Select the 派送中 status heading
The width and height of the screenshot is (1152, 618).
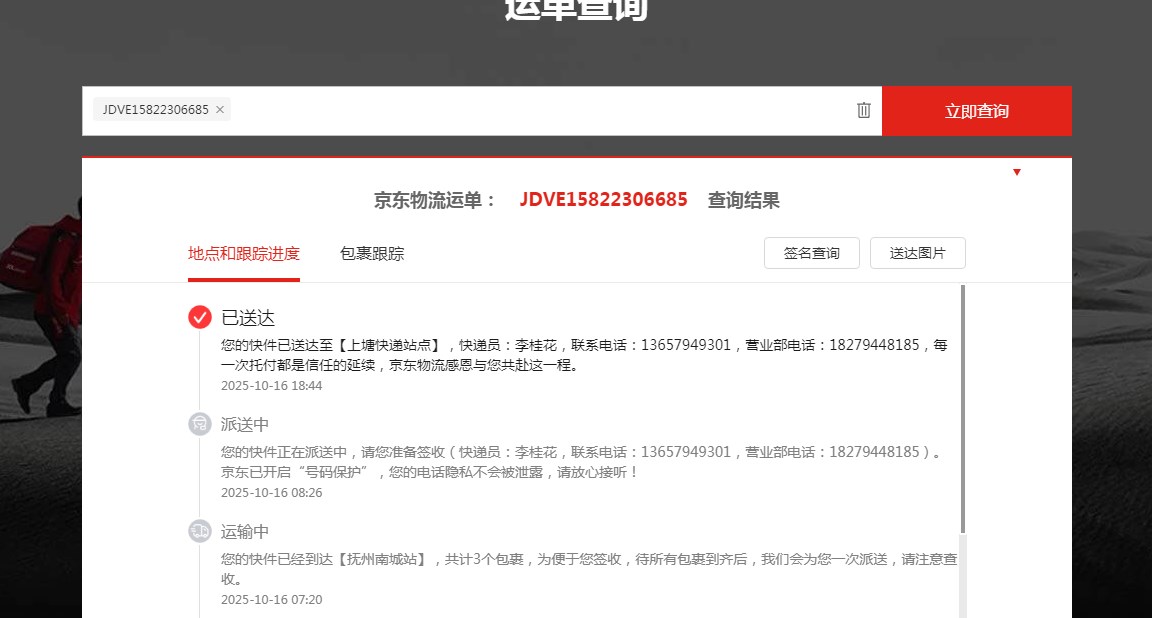pos(245,425)
